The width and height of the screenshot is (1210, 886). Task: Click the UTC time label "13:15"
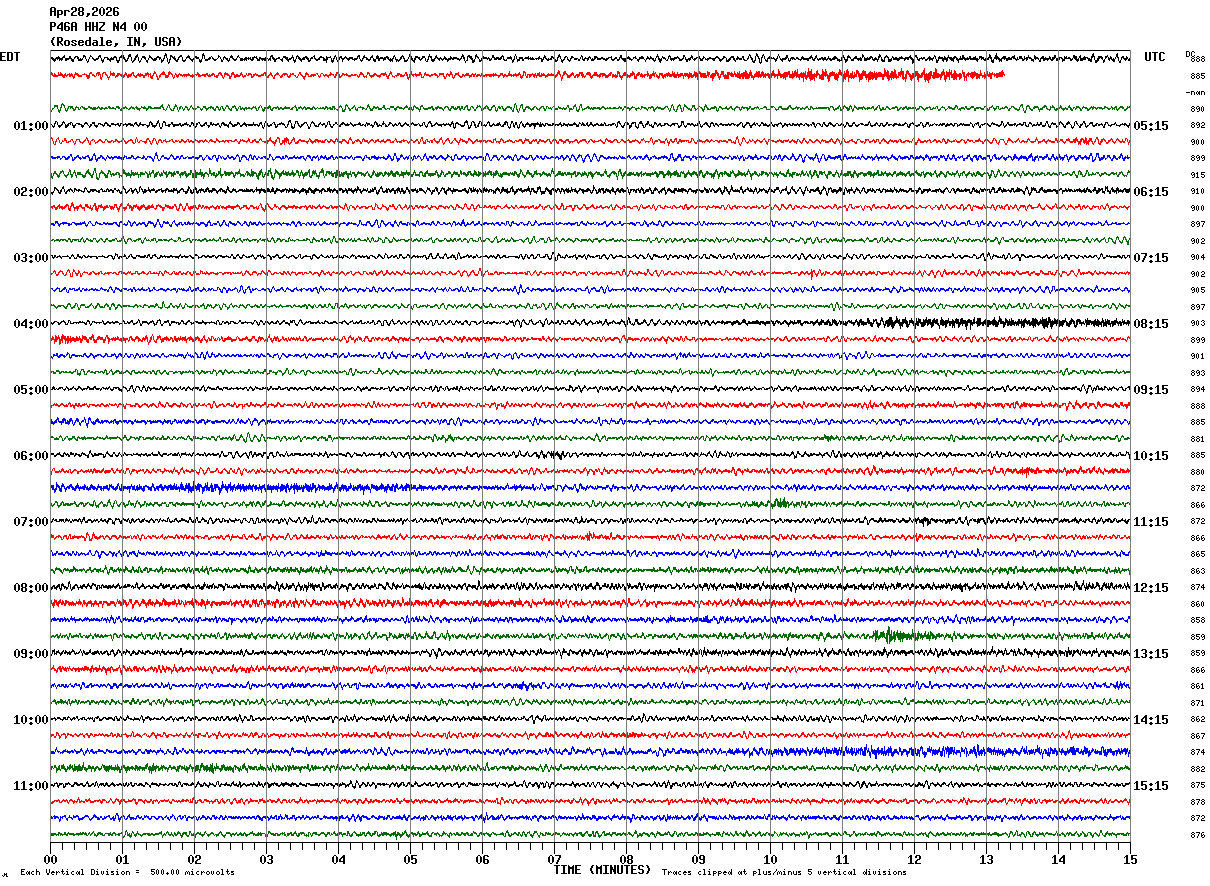point(1151,654)
